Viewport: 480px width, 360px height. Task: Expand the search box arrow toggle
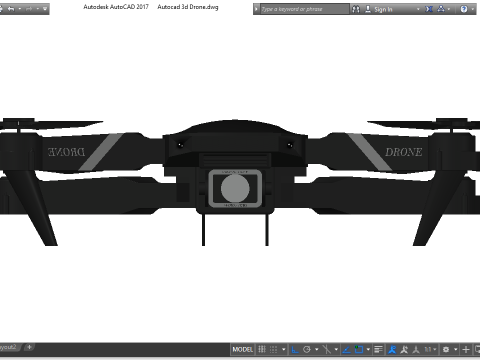click(x=256, y=9)
